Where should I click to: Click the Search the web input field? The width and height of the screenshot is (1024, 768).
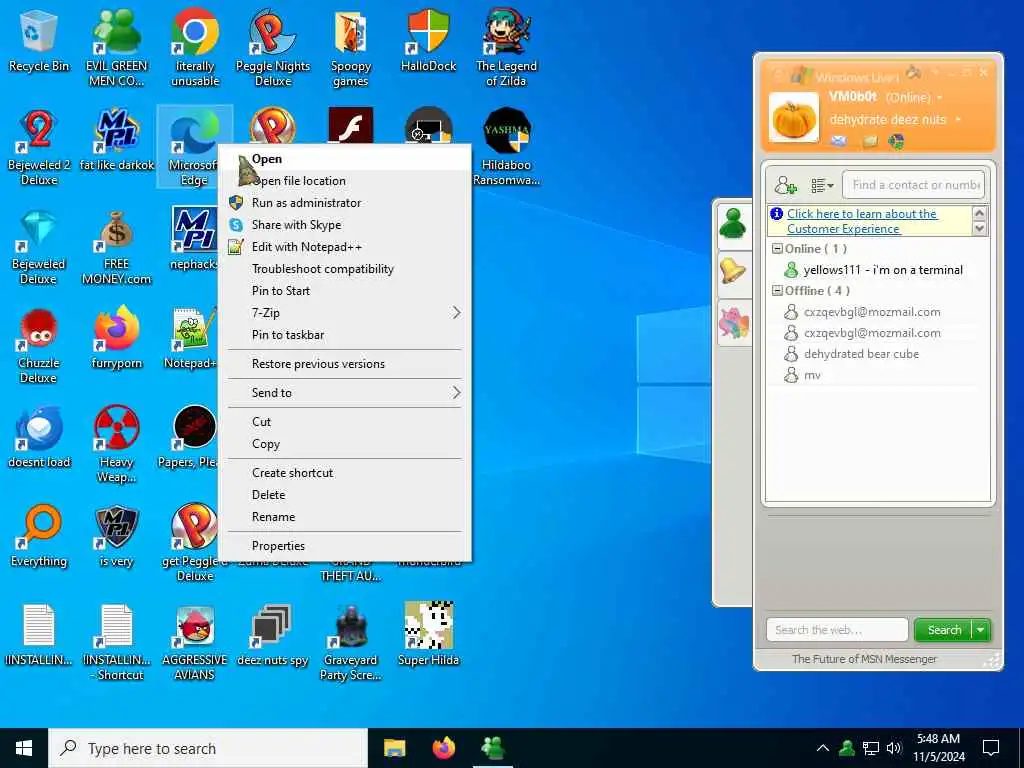837,630
